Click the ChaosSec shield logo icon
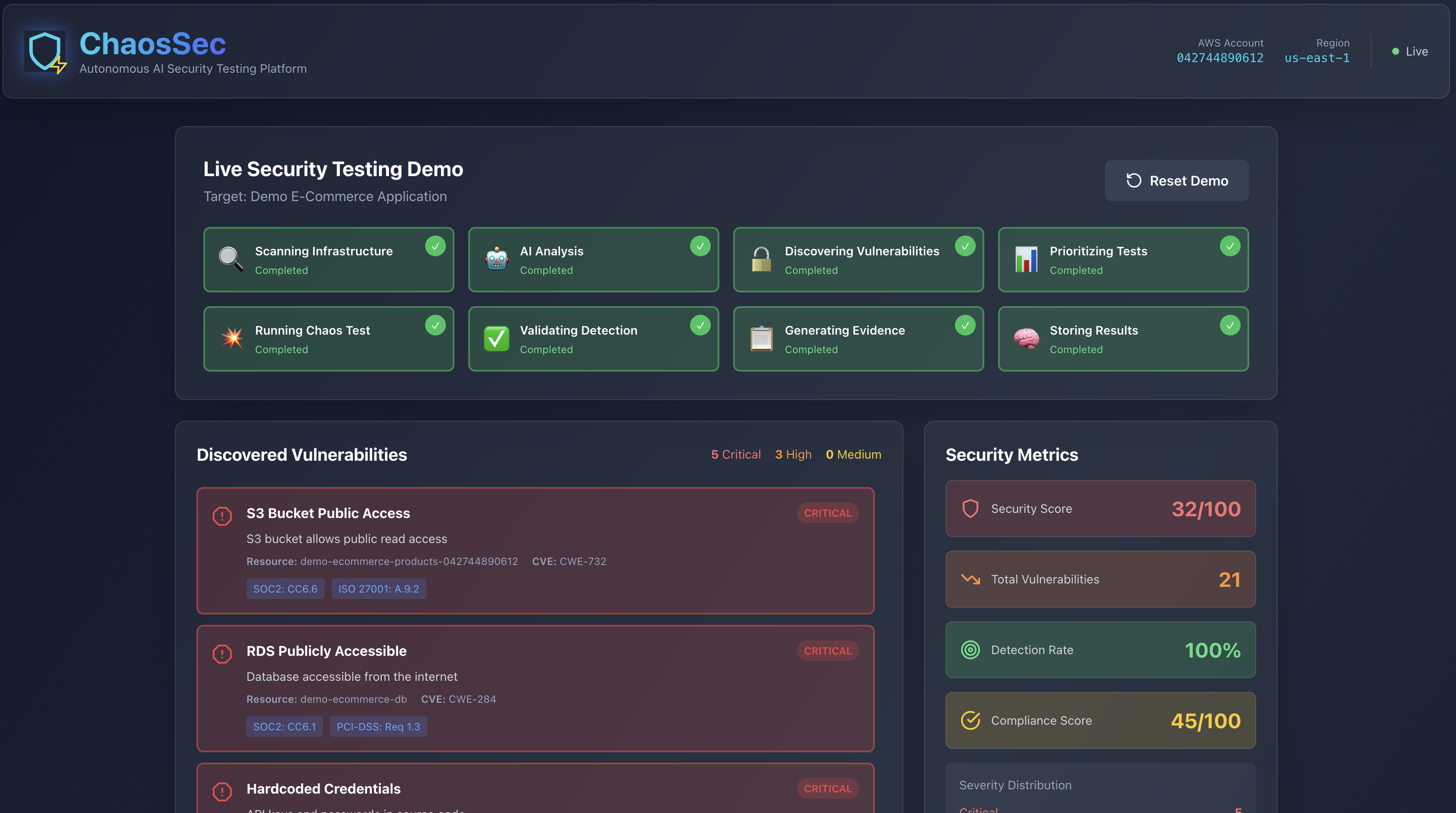The image size is (1456, 813). (45, 51)
